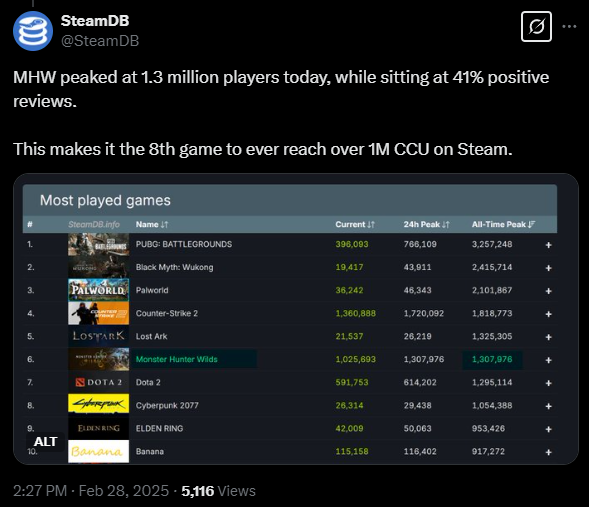Sort the table by Name column
Image resolution: width=589 pixels, height=507 pixels.
click(152, 224)
